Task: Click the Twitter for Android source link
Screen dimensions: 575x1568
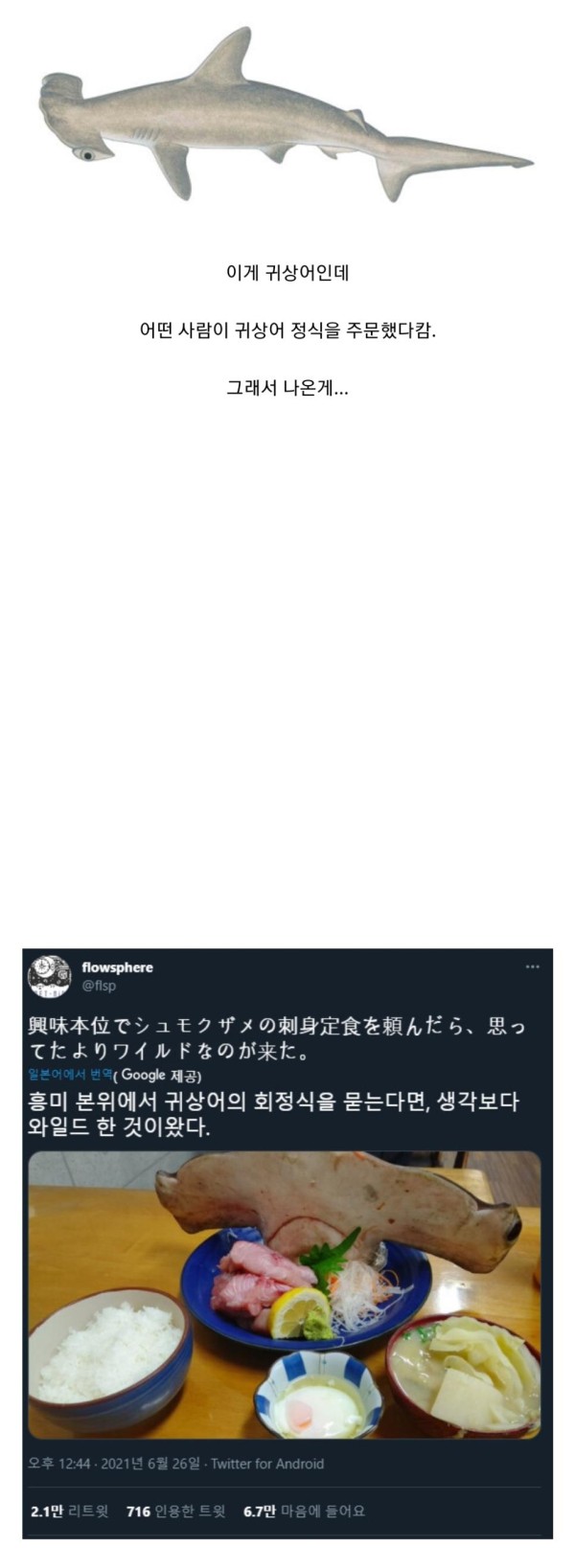Action: click(x=267, y=1464)
